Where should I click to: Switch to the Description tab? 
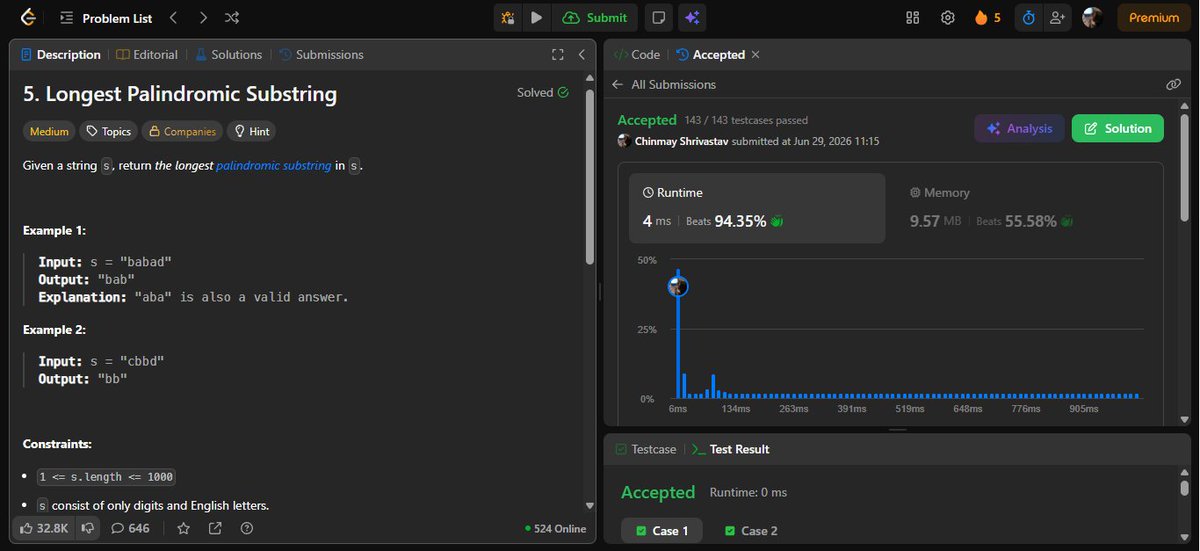coord(61,55)
